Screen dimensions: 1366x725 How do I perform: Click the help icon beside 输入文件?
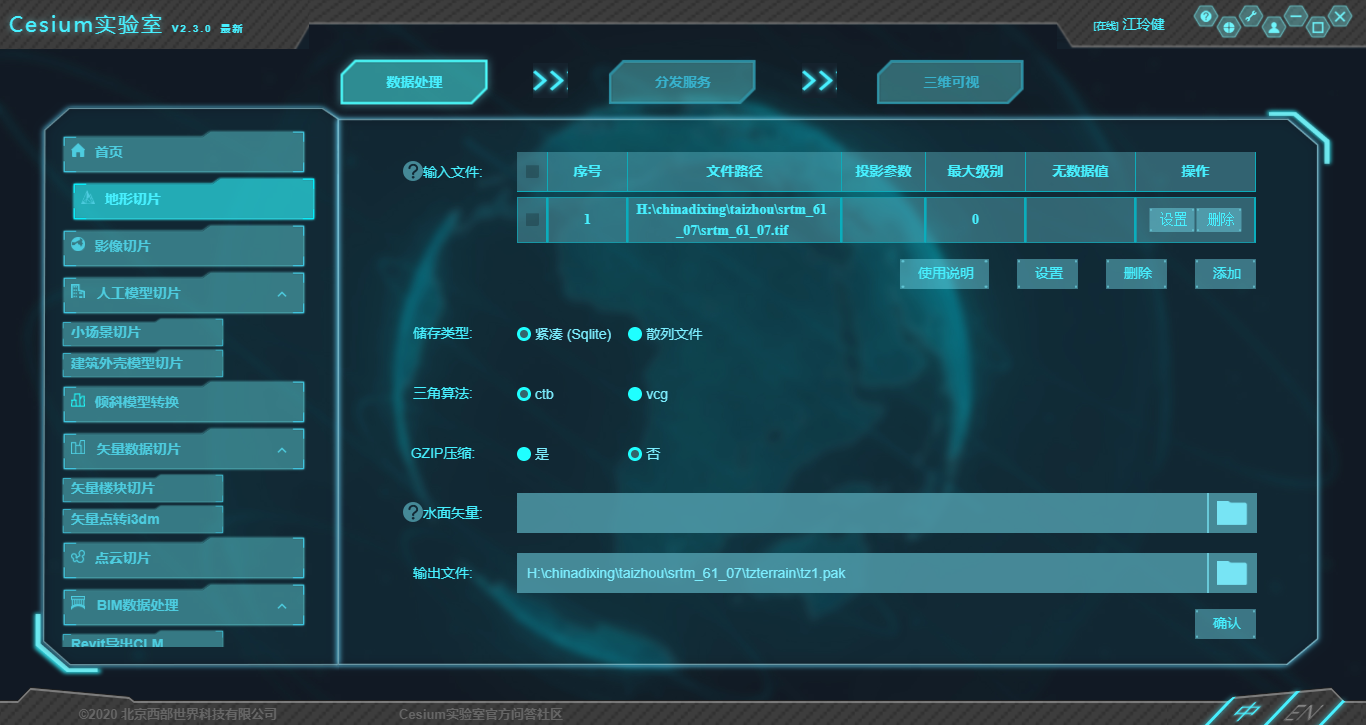coord(412,172)
